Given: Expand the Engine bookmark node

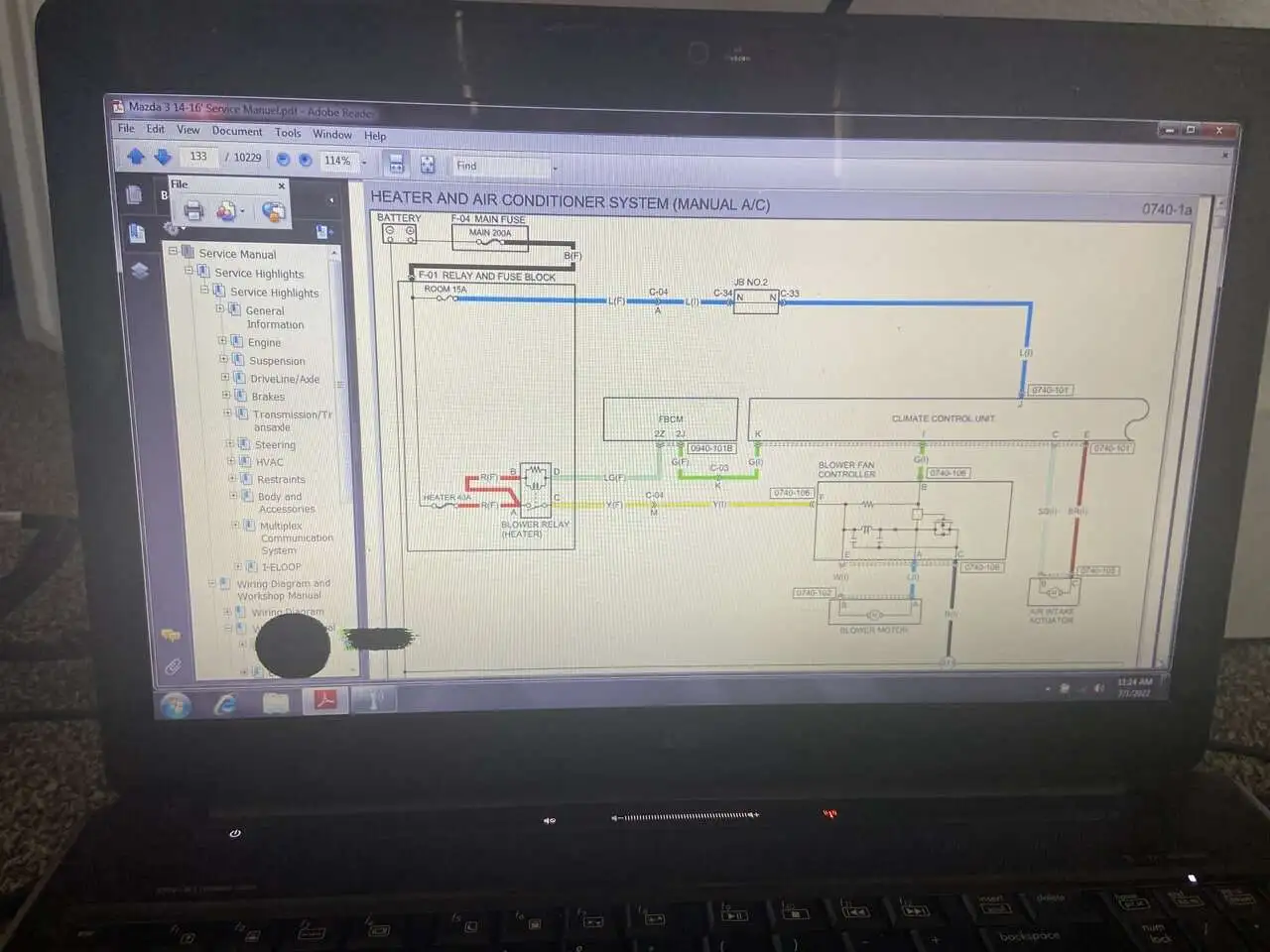Looking at the screenshot, I should 223,341.
